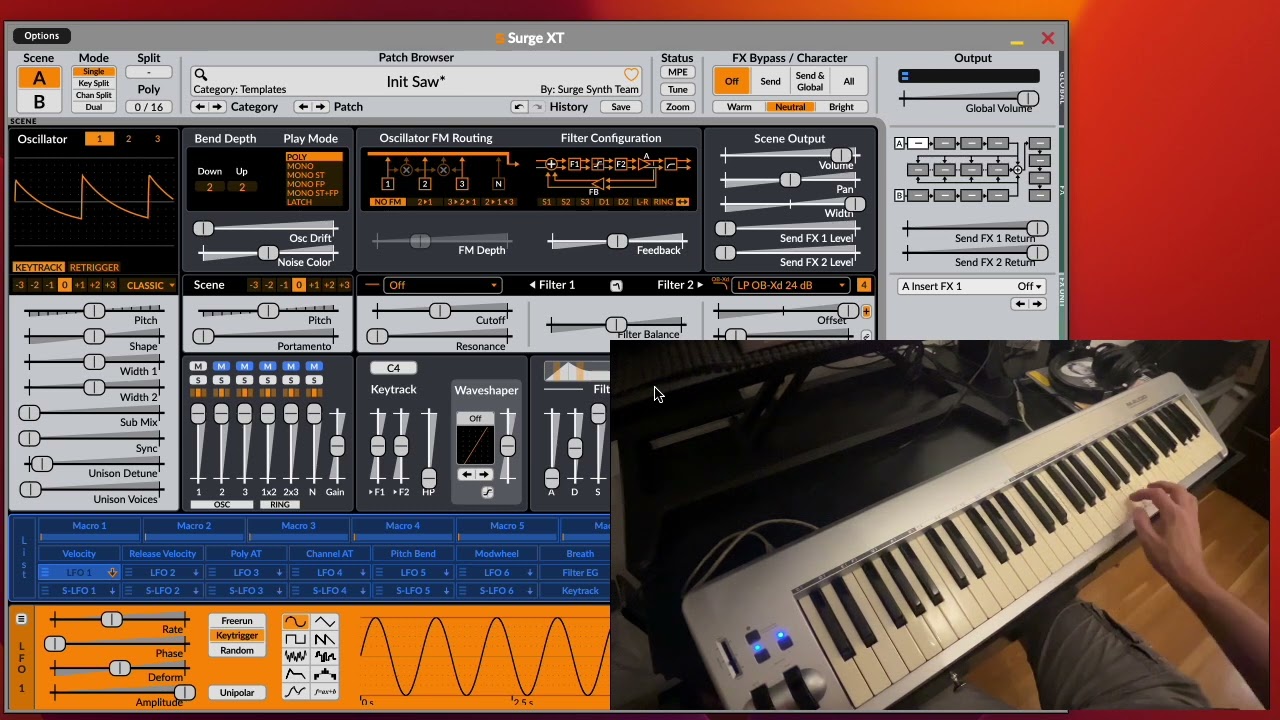Select the LFO noise waveform icon
Screen dimensions: 1280x720
pyautogui.click(x=296, y=657)
